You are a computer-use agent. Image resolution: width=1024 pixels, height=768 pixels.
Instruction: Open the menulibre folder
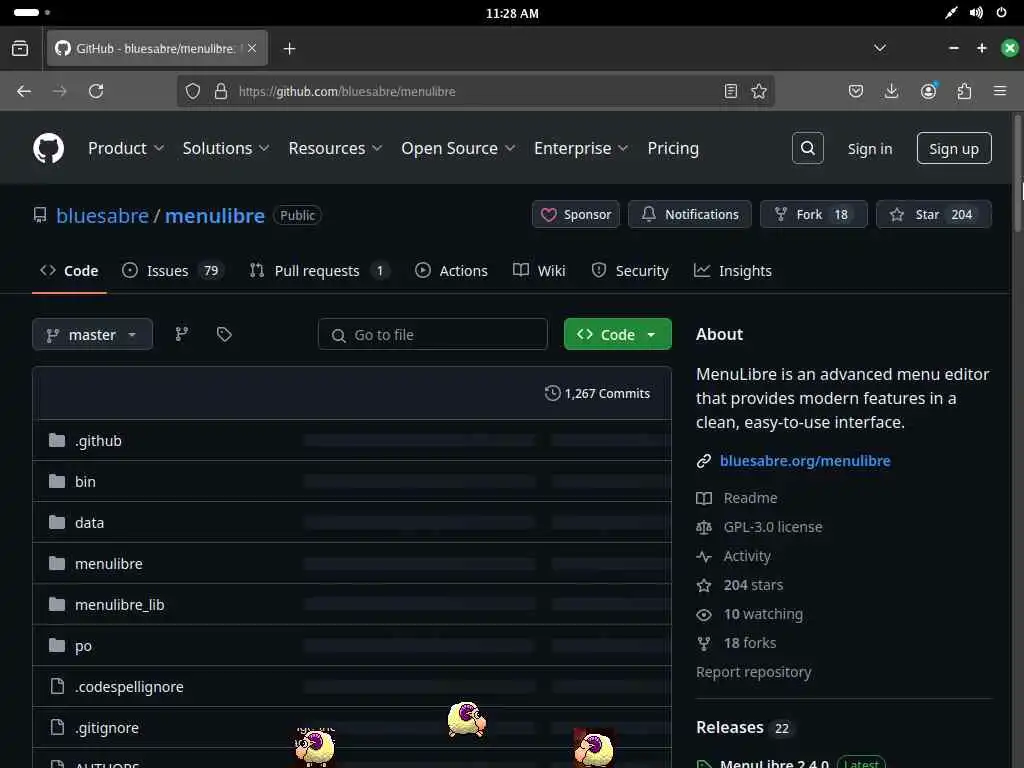pos(108,564)
